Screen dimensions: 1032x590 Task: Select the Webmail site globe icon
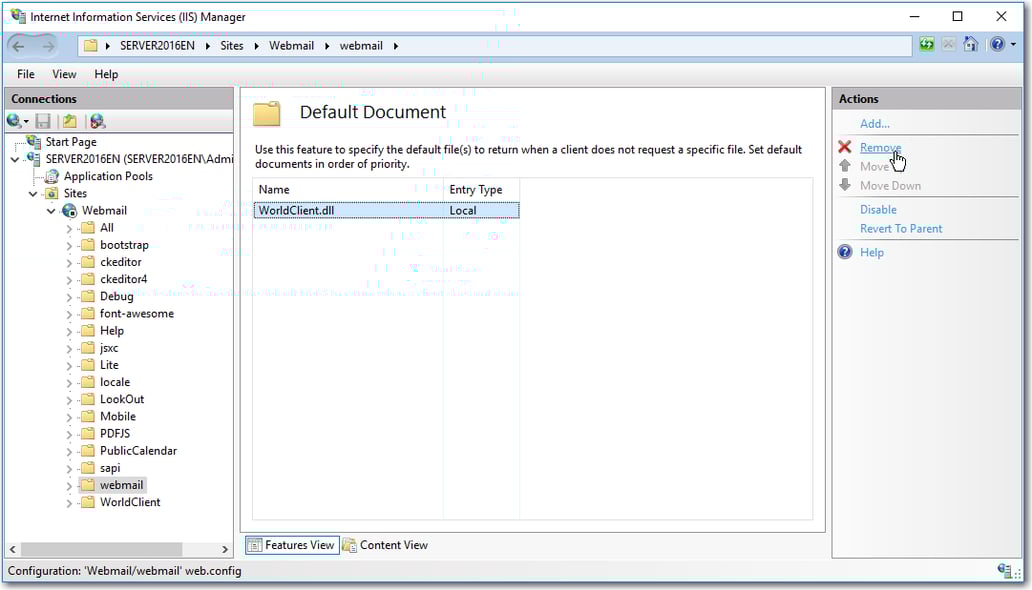pyautogui.click(x=68, y=210)
